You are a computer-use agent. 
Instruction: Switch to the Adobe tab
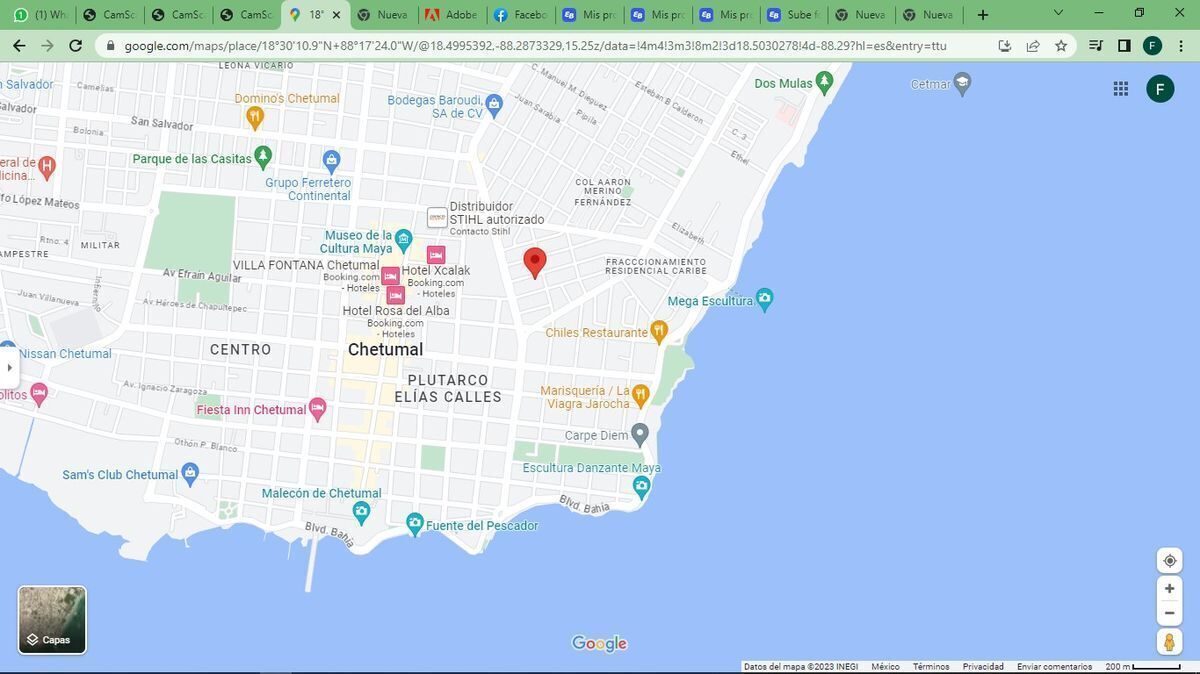451,15
